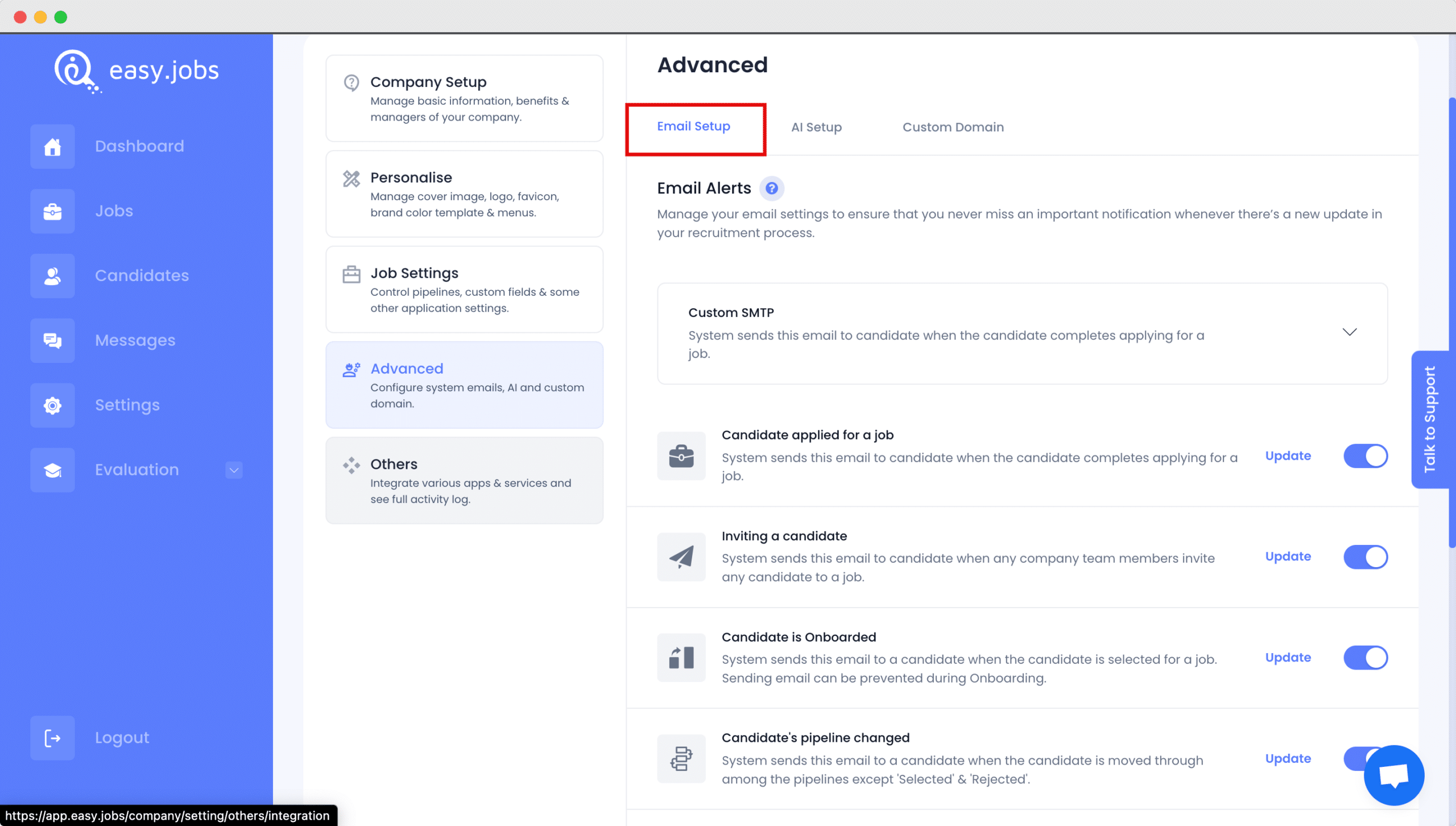Click Update for Candidate is Onboarded

pos(1288,657)
